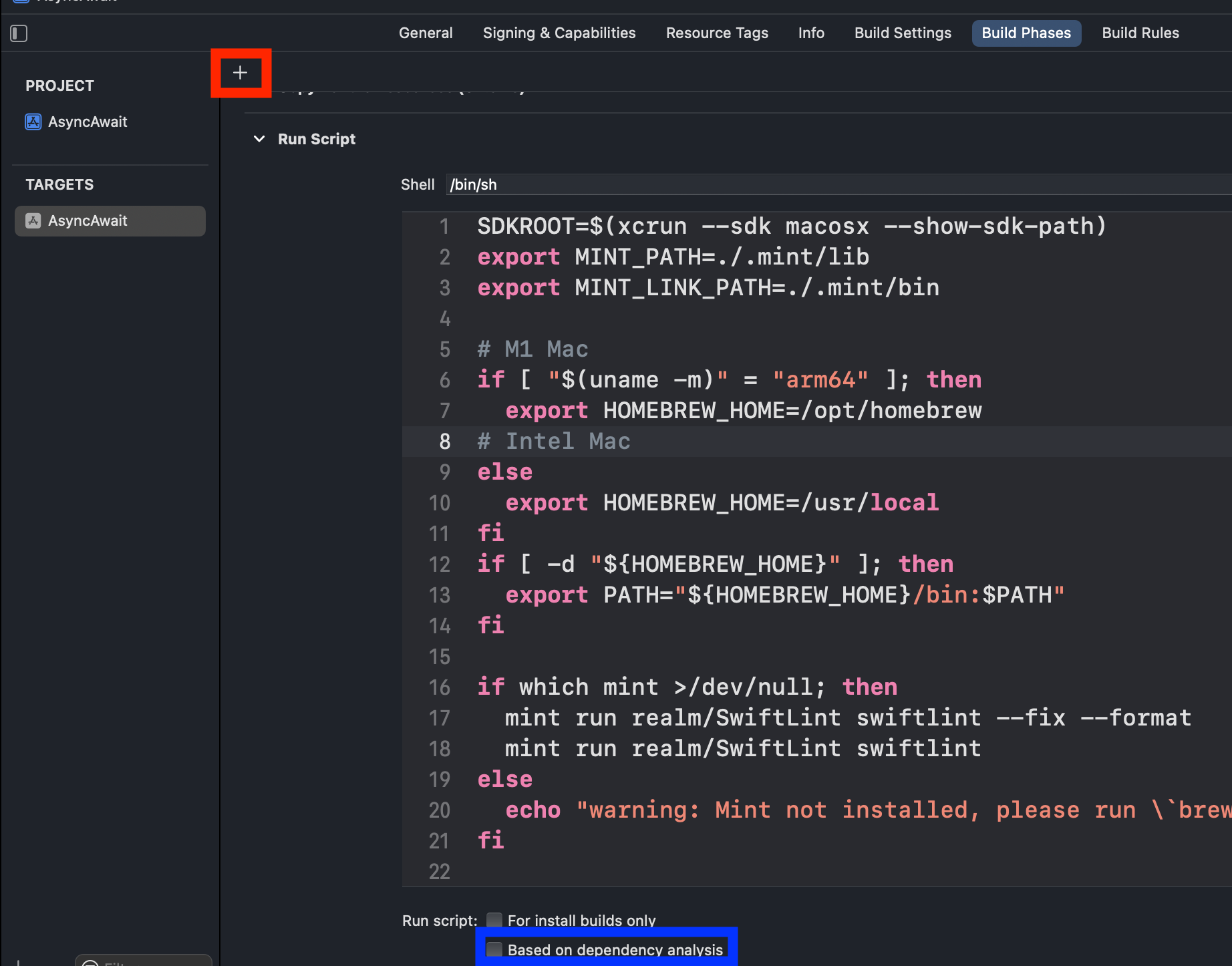Click the AsyncAwait target app icon
This screenshot has height=966, width=1232.
(33, 220)
